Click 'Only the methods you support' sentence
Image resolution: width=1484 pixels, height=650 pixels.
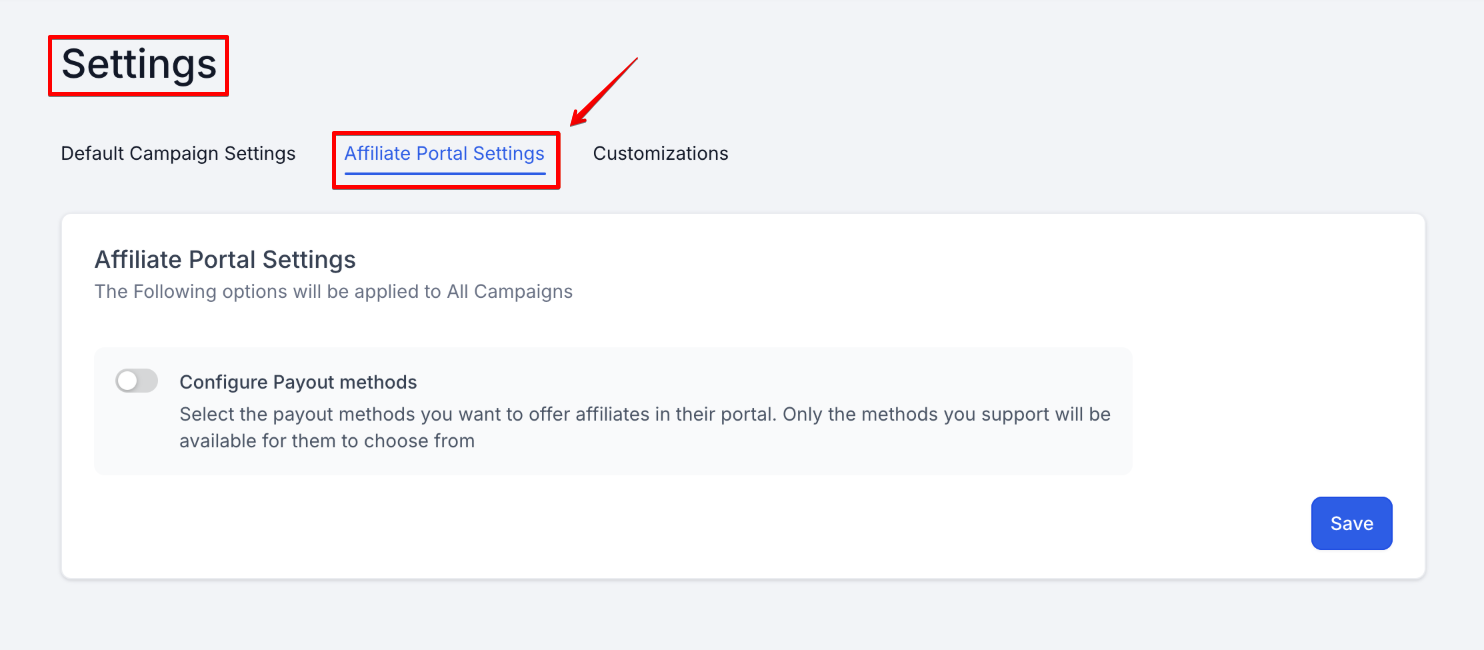(900, 414)
